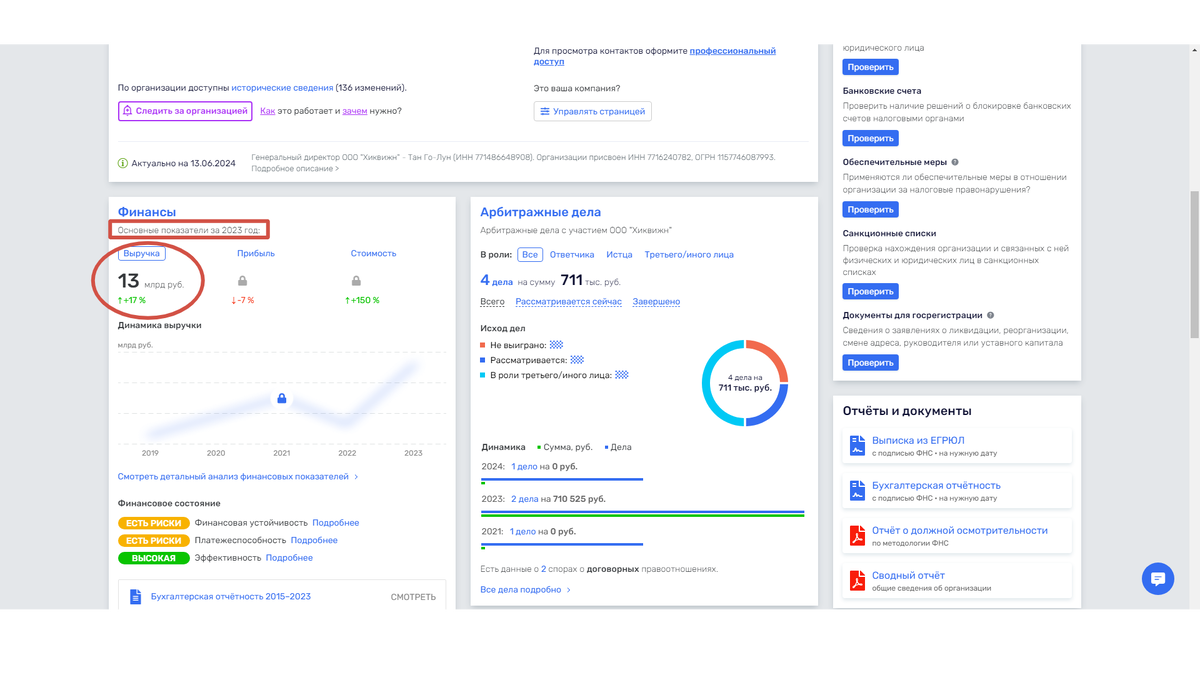Screen dimensions: 1200x675
Task: Open the 4 дела link
Action: (498, 281)
